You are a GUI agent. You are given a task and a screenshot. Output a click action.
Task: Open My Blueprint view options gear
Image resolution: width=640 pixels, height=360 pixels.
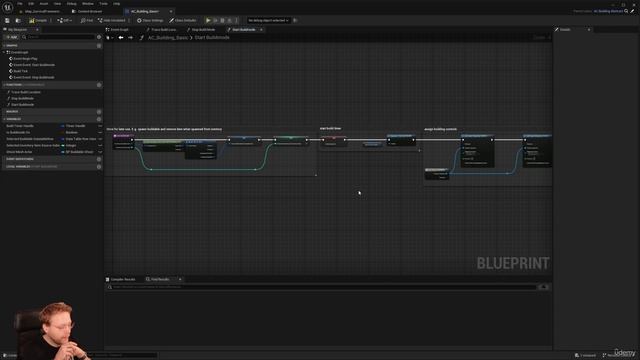[99, 37]
